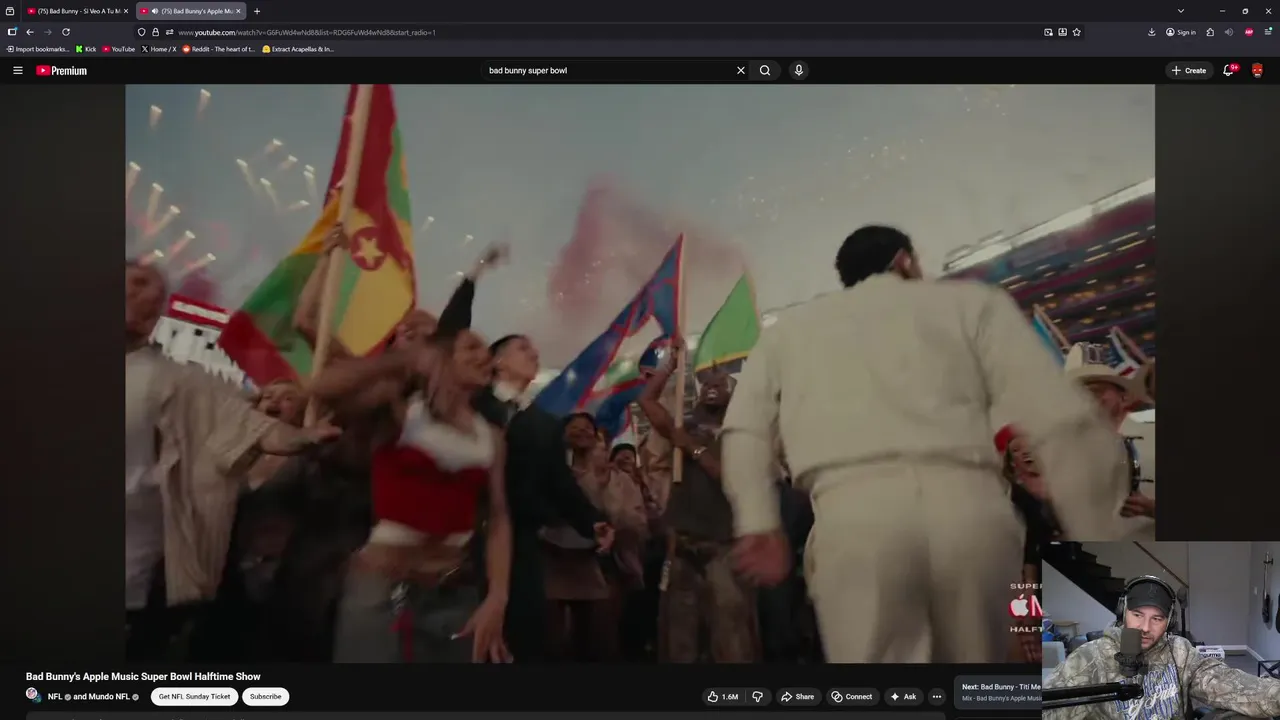
Task: Click the magnifier search button
Action: coord(765,70)
